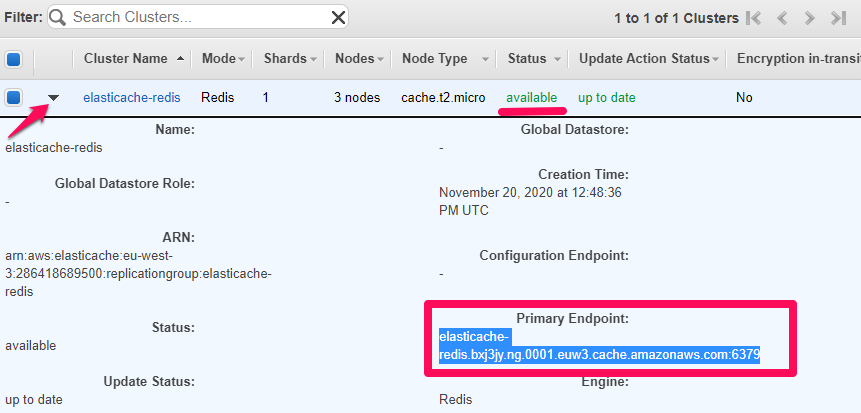Click the highlighted Primary Endpoint address
The height and width of the screenshot is (413, 861).
click(x=600, y=355)
